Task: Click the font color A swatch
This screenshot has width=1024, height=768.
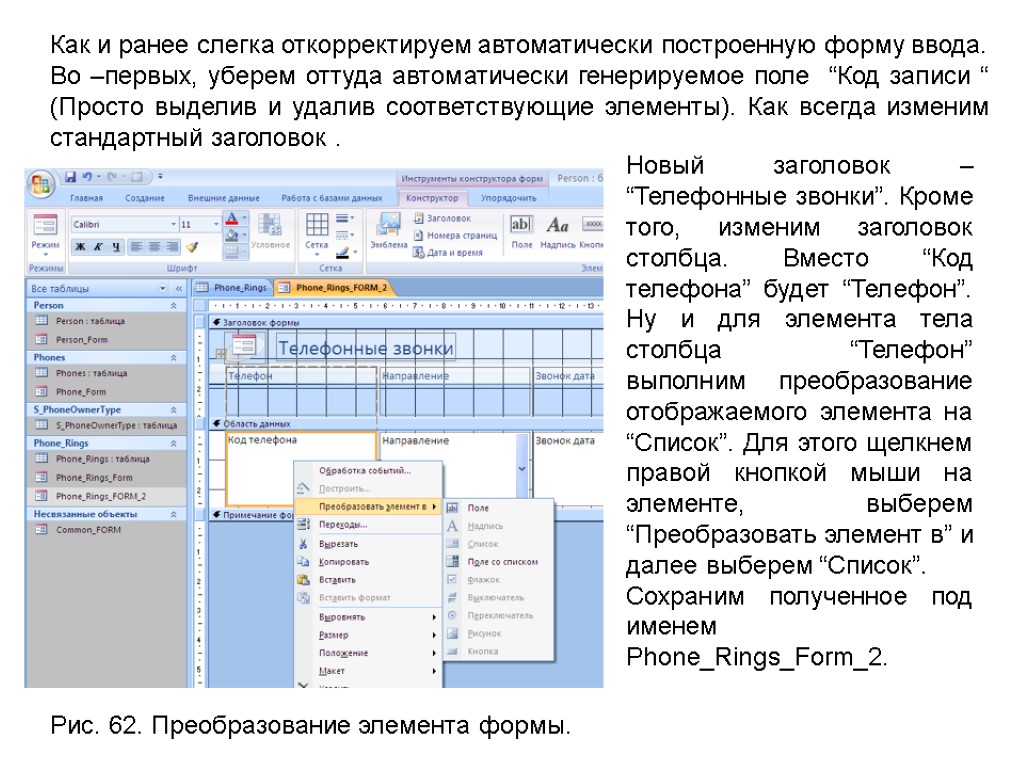Action: 231,219
